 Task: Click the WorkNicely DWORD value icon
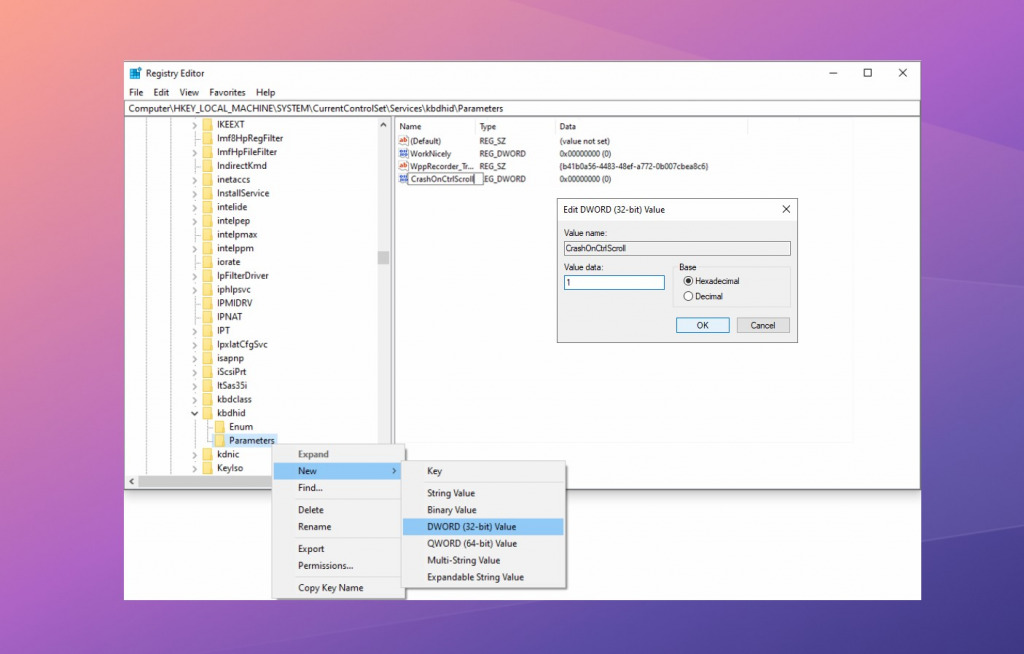[404, 154]
